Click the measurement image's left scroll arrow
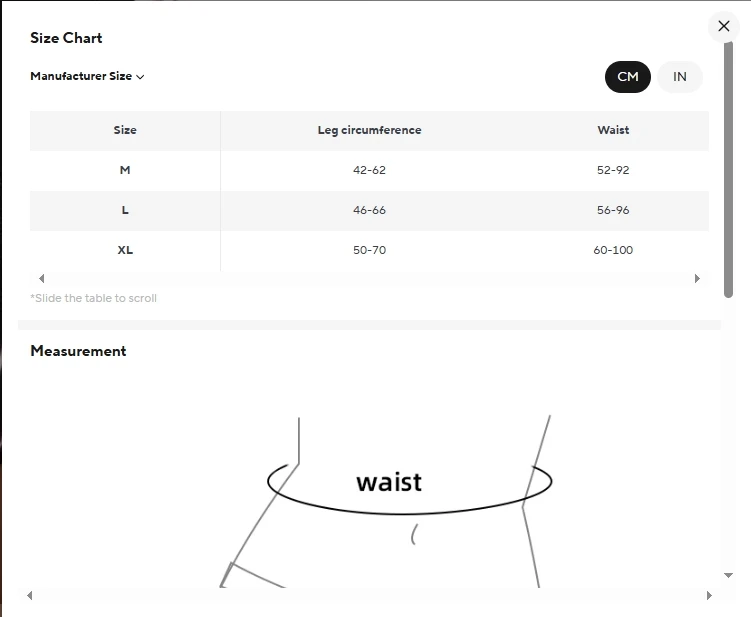751x617 pixels. [29, 596]
